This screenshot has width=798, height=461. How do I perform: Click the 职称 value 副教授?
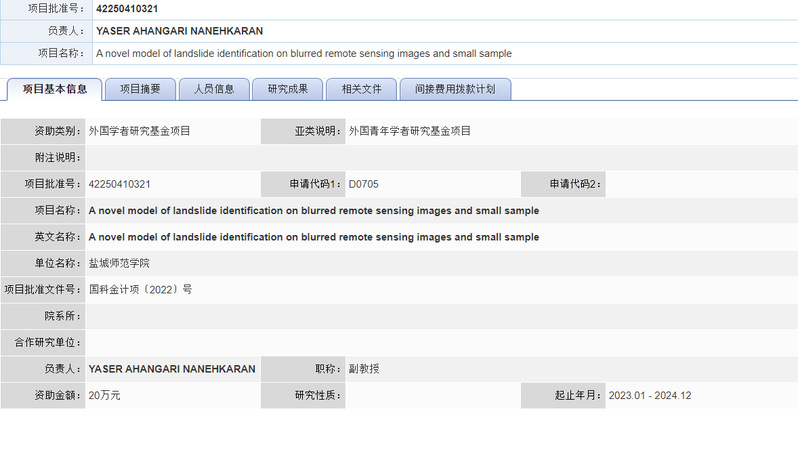pos(363,369)
